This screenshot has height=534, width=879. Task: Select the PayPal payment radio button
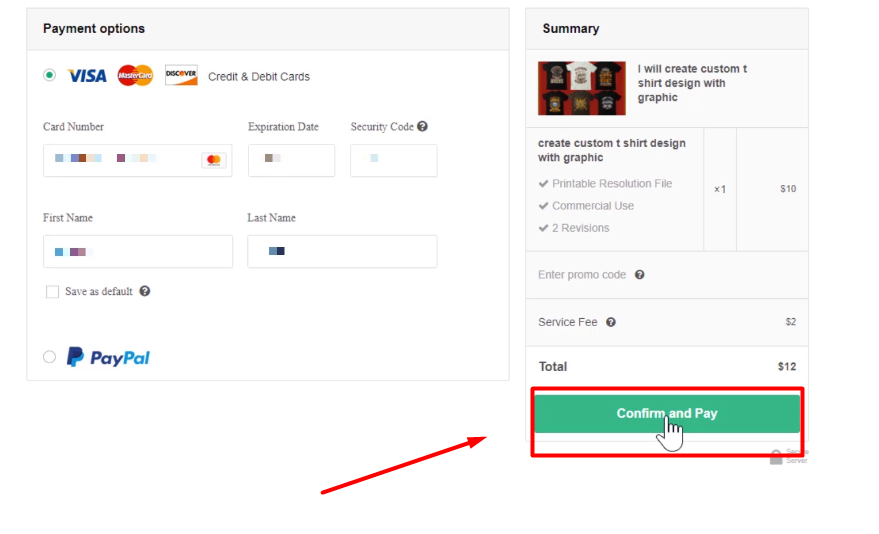pos(50,357)
